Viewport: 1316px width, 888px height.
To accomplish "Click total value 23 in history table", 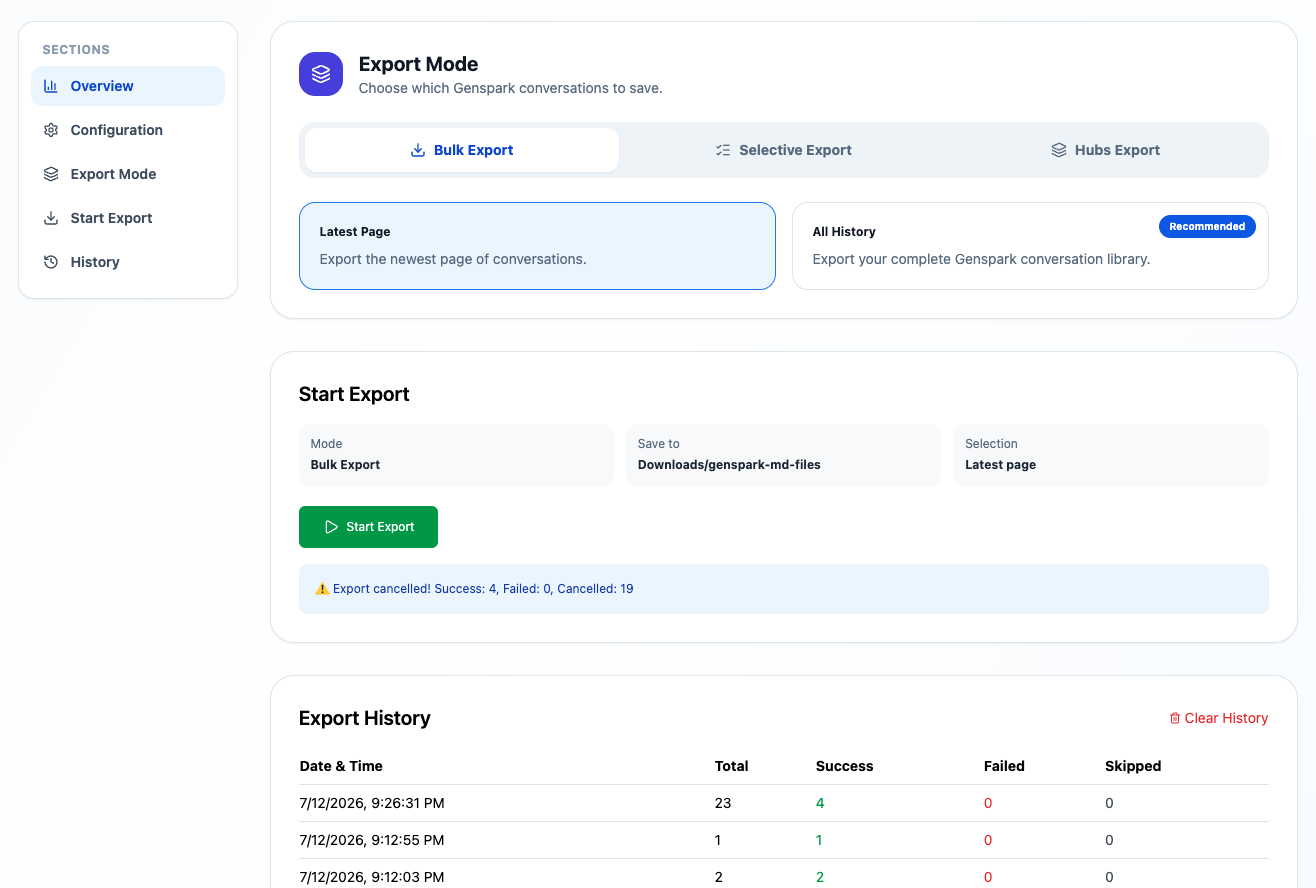I will (x=723, y=803).
